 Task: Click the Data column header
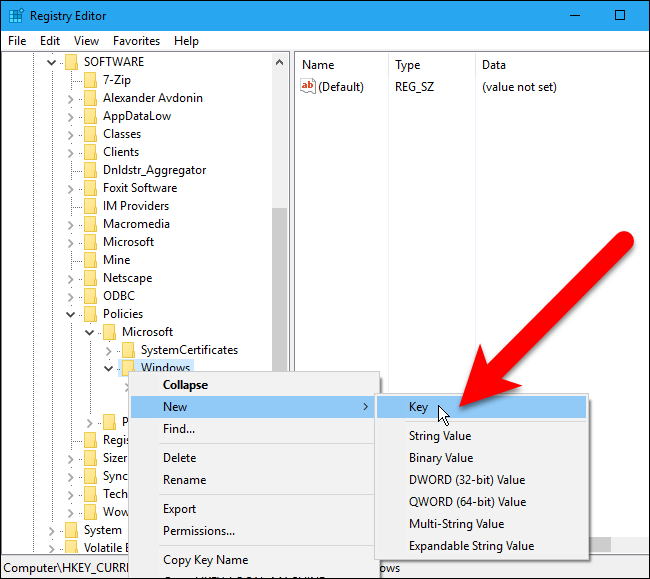tap(562, 65)
